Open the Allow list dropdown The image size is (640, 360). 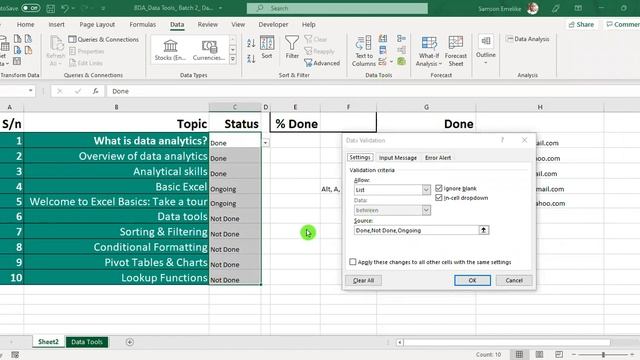[426, 190]
